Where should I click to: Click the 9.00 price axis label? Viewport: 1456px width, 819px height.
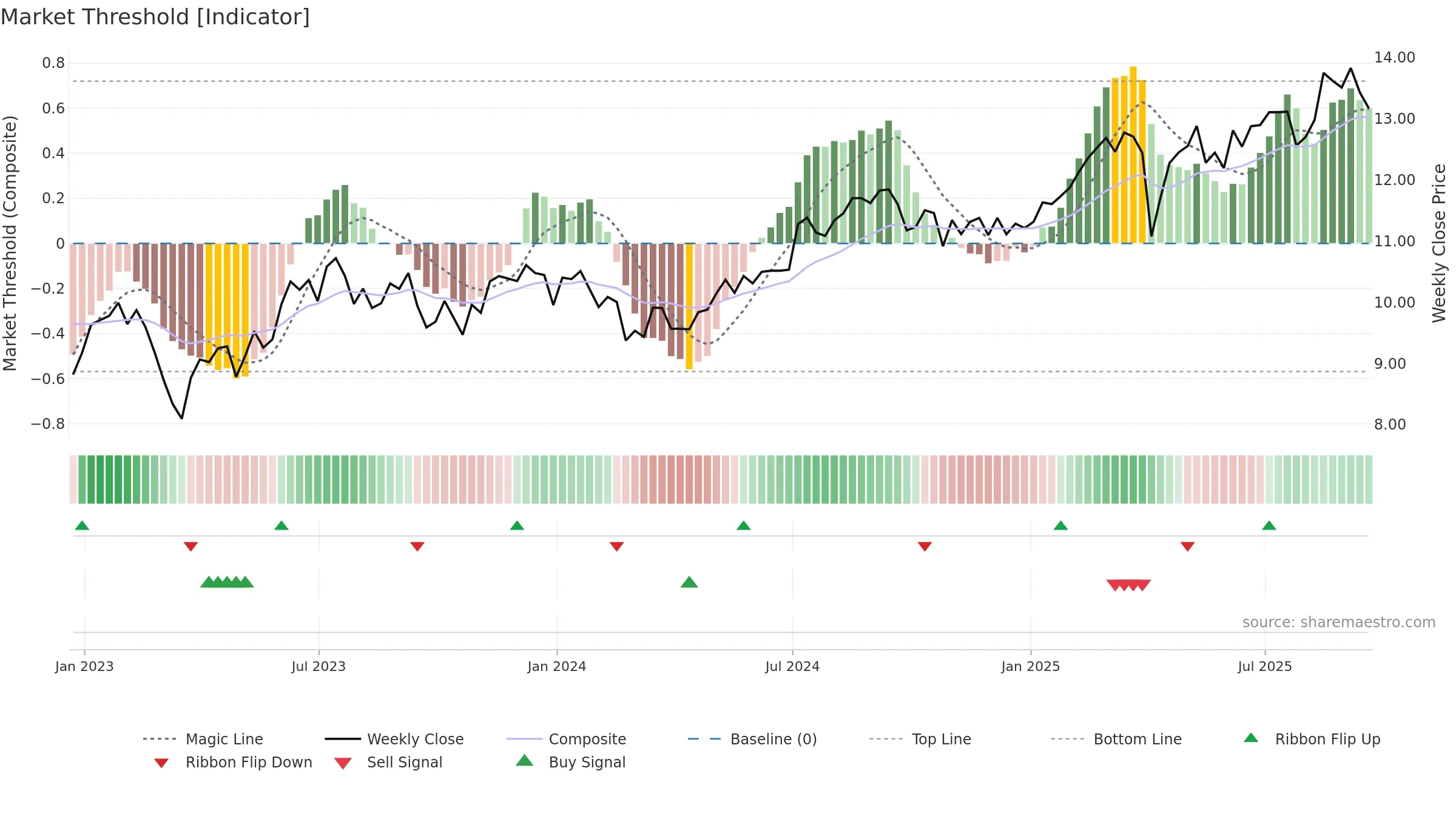point(1390,364)
